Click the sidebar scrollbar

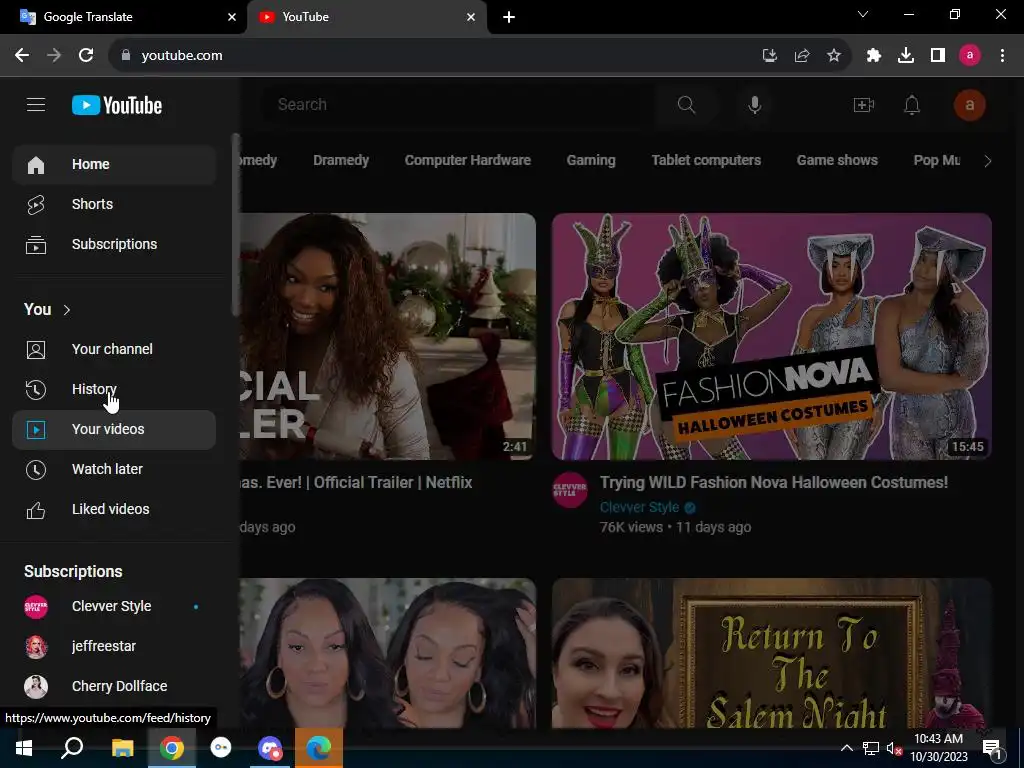coord(235,225)
